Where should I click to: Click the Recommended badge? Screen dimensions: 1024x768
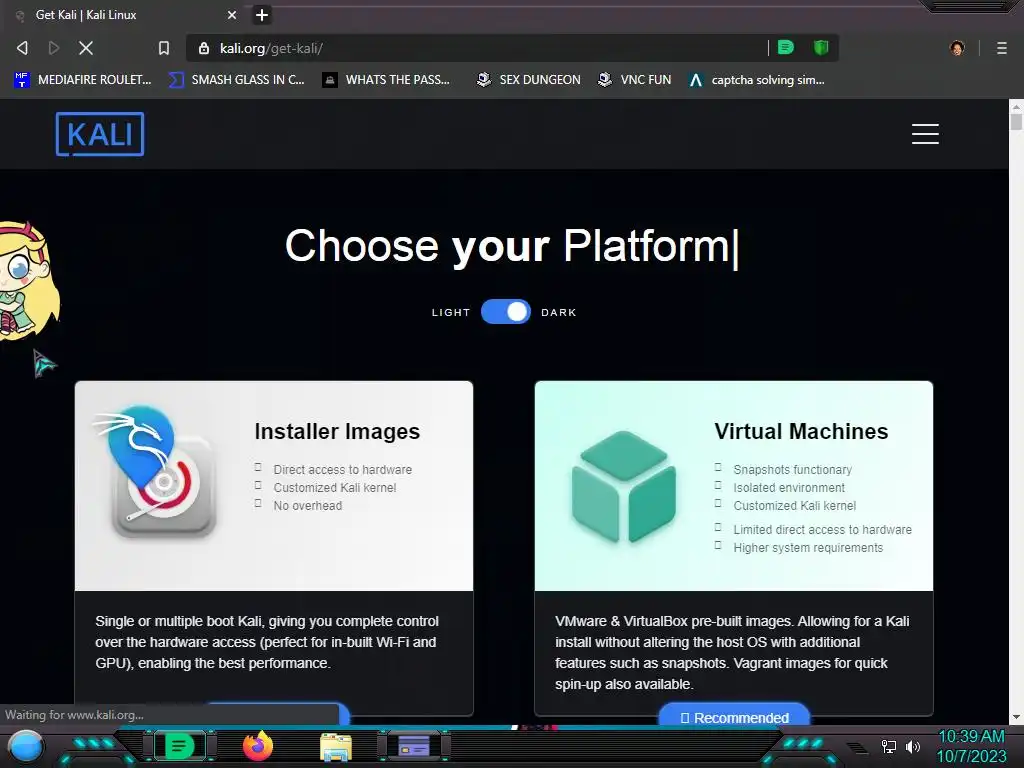(734, 716)
